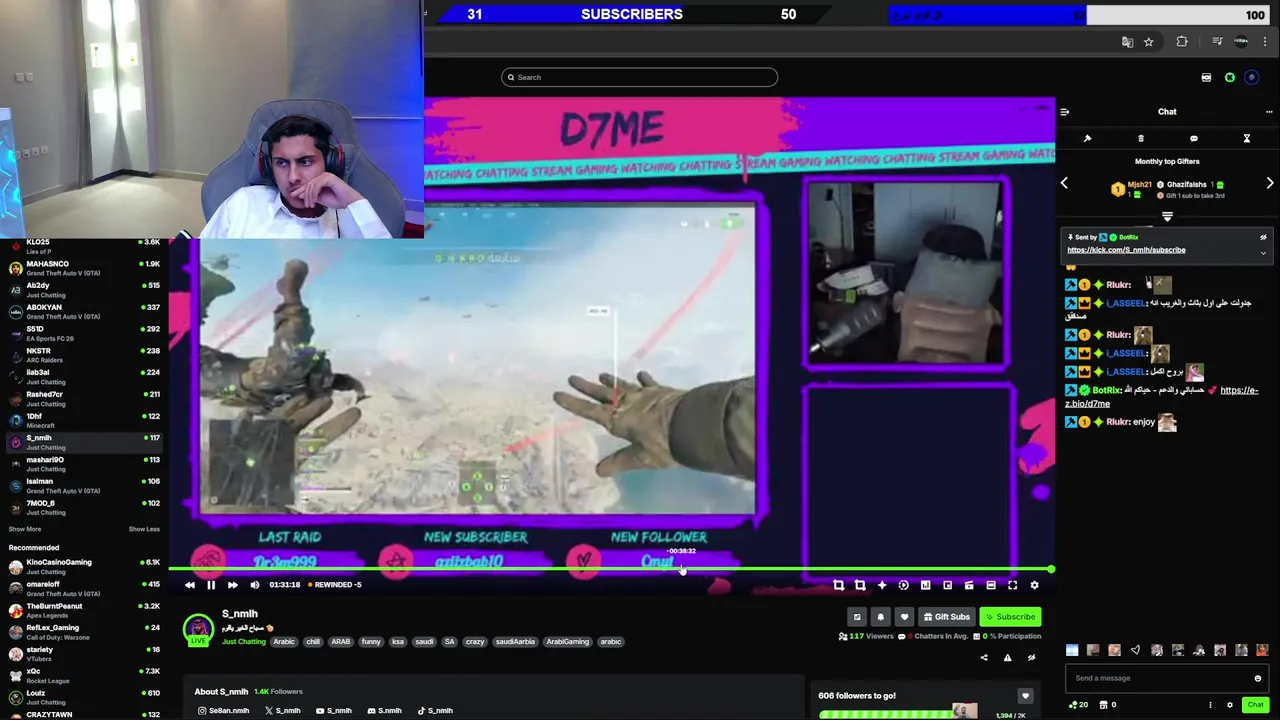Viewport: 1280px width, 720px height.
Task: Pause the stream with the pause button
Action: [211, 585]
